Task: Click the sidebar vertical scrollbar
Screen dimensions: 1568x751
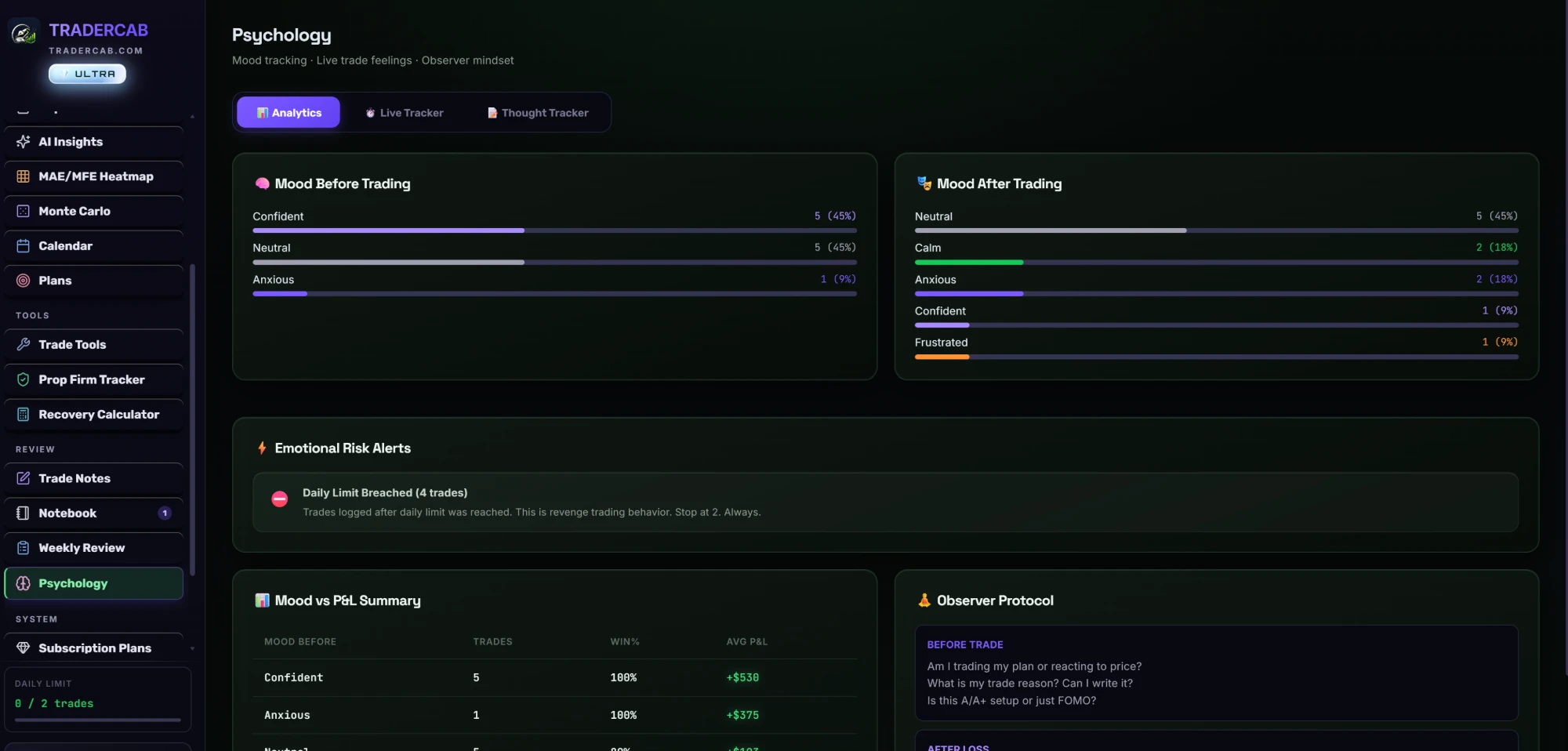Action: (192, 419)
